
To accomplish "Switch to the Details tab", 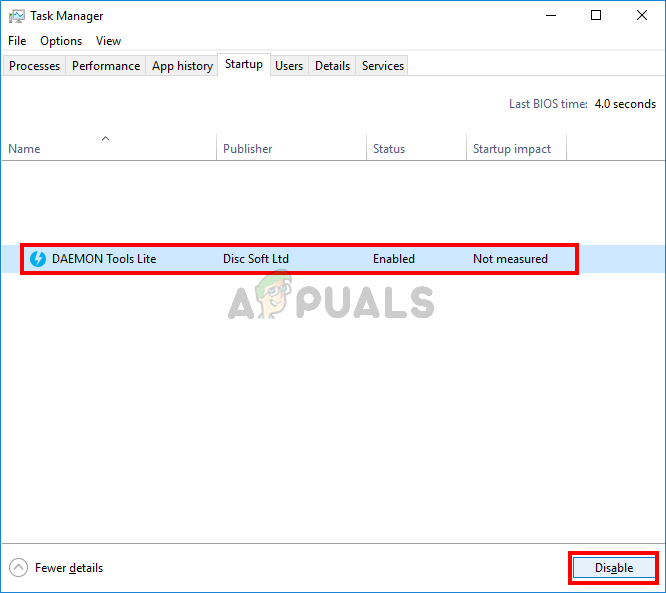I will [332, 66].
